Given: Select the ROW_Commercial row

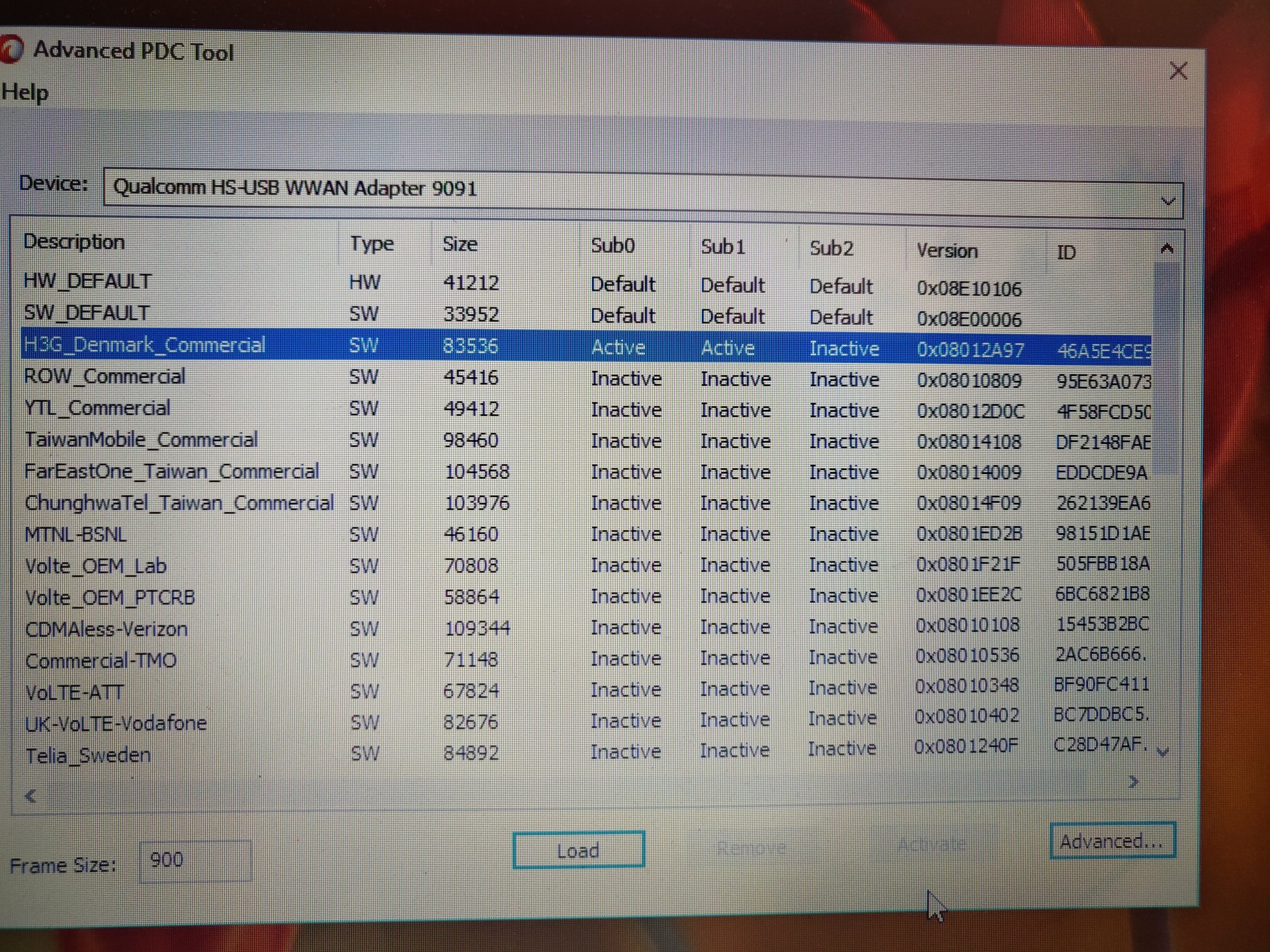Looking at the screenshot, I should click(x=586, y=378).
